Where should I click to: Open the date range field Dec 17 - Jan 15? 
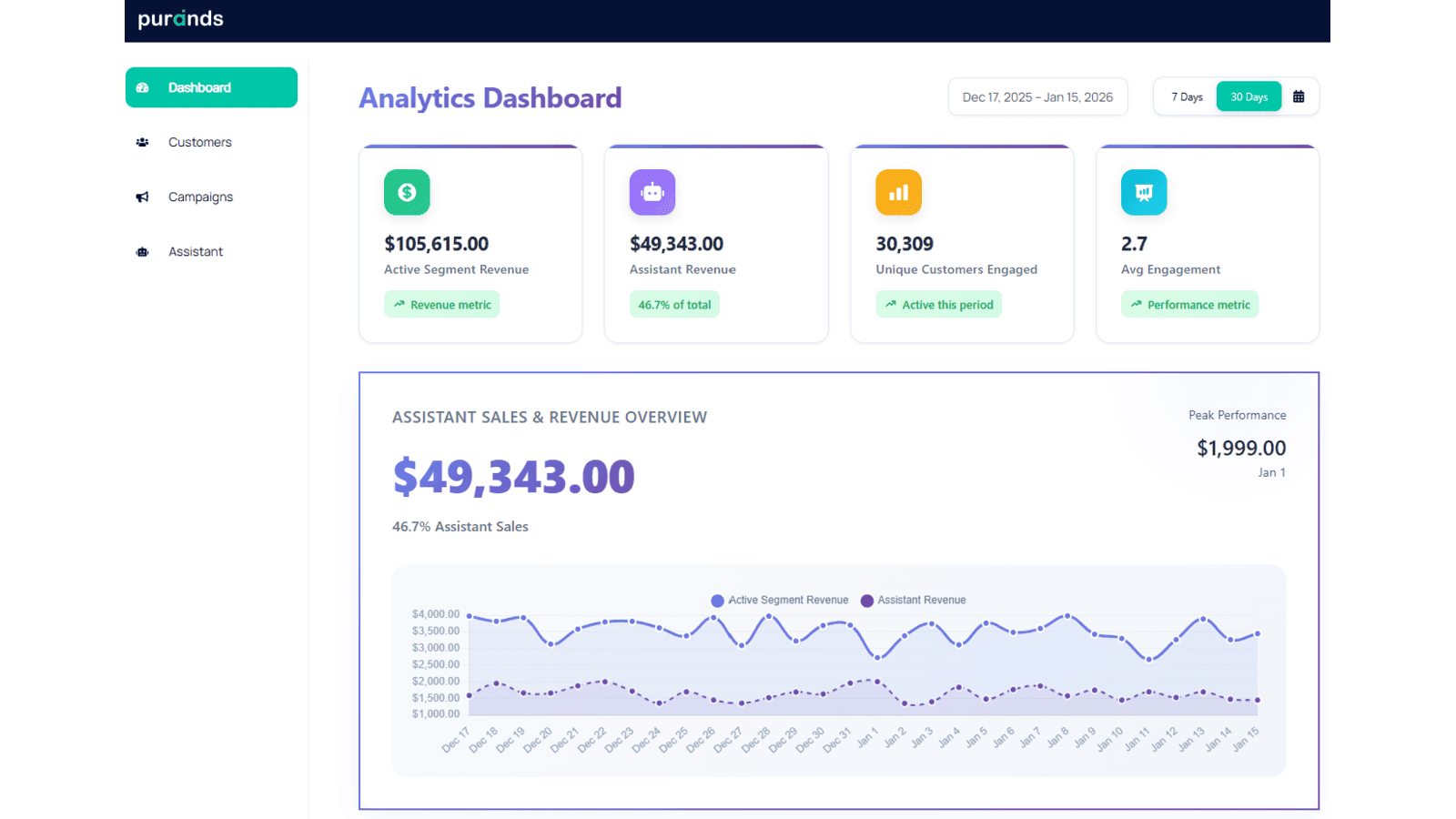(x=1037, y=96)
